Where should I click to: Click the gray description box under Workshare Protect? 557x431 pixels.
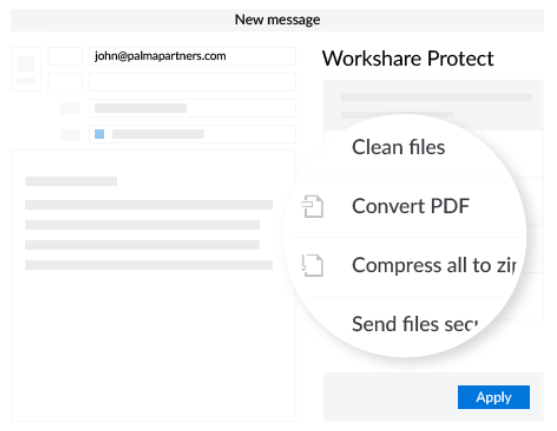point(433,105)
